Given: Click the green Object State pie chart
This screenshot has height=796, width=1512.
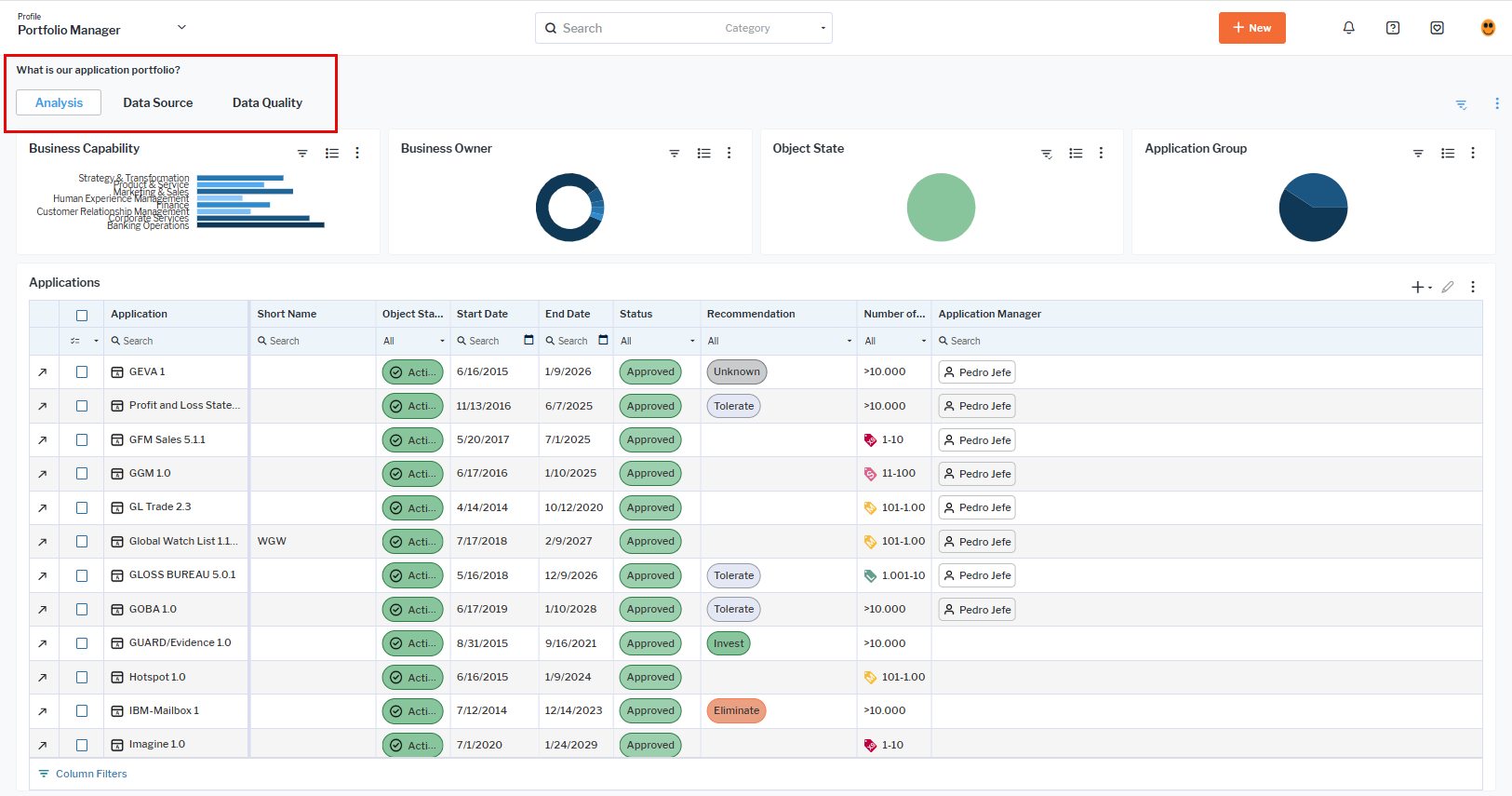Looking at the screenshot, I should click(x=941, y=208).
